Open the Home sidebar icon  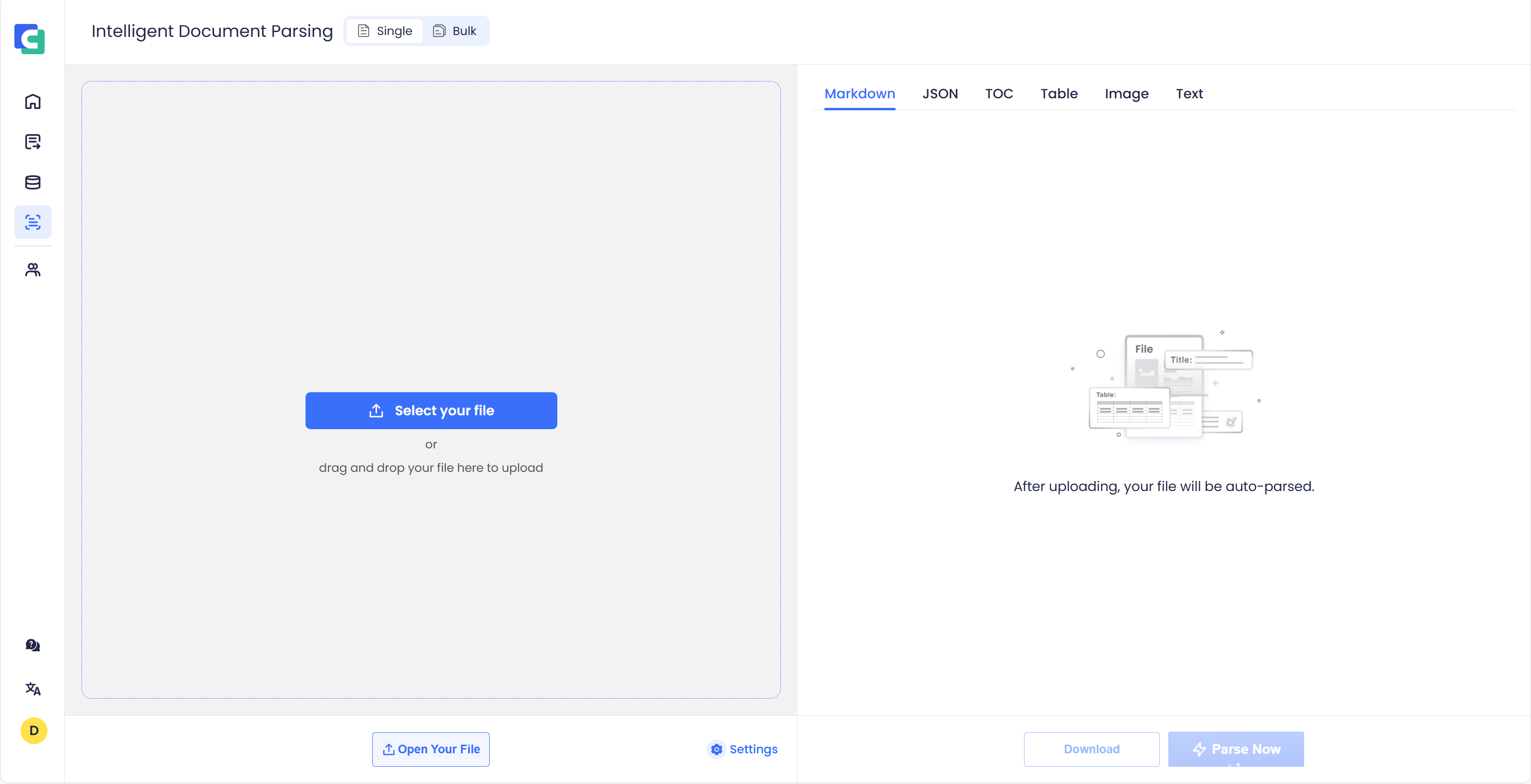tap(33, 102)
